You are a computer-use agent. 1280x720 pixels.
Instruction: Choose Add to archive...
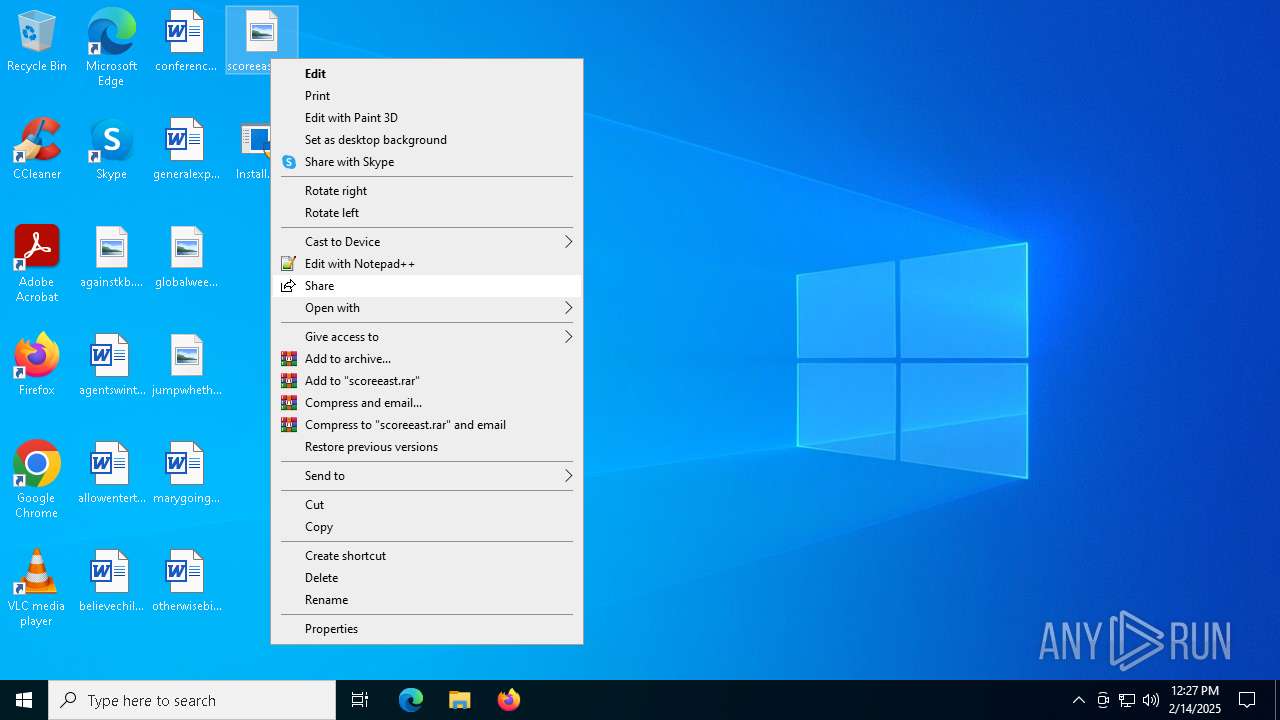[x=427, y=359]
